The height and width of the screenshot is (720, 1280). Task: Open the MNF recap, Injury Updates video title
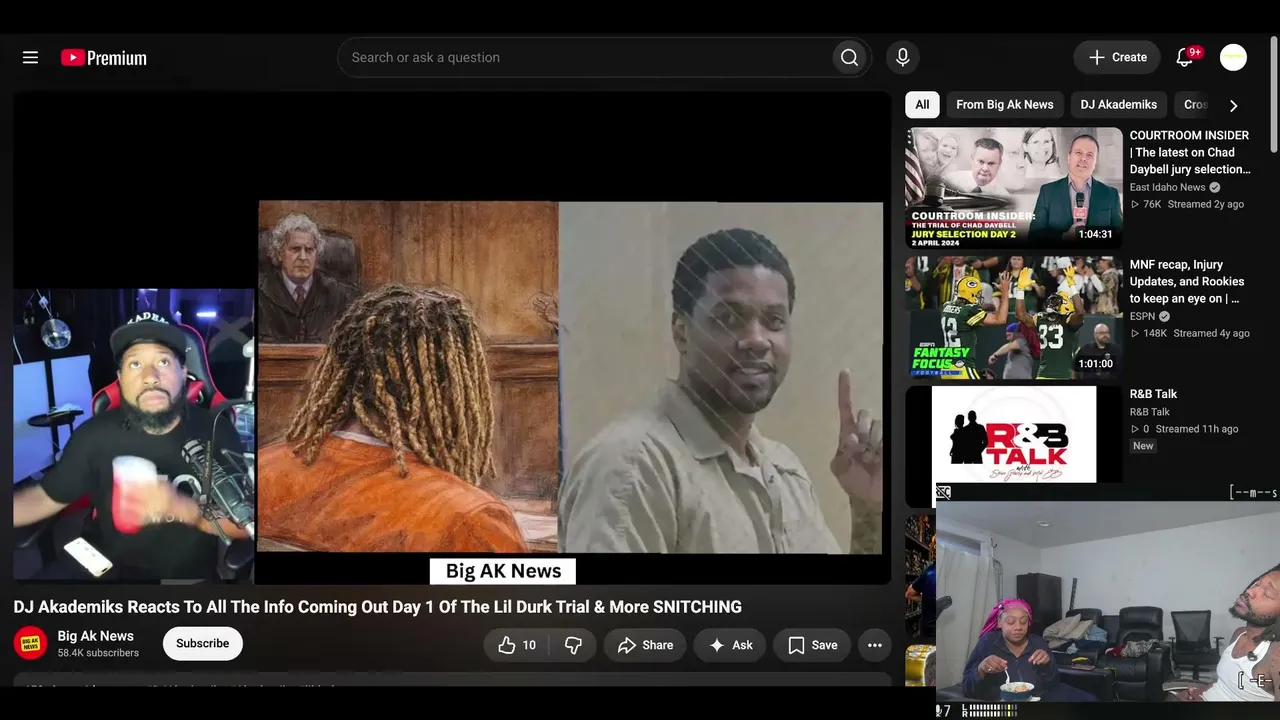(x=1187, y=282)
